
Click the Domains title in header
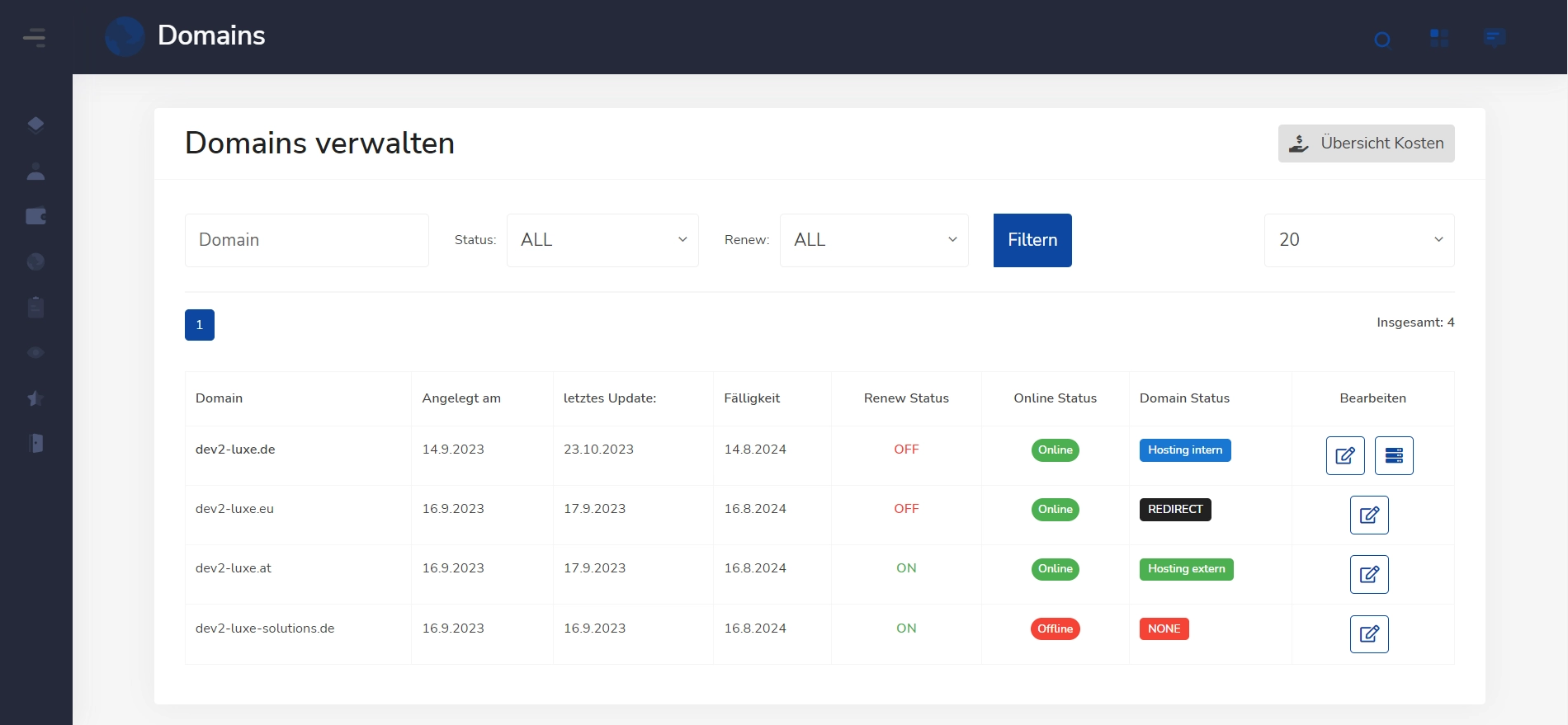[211, 35]
